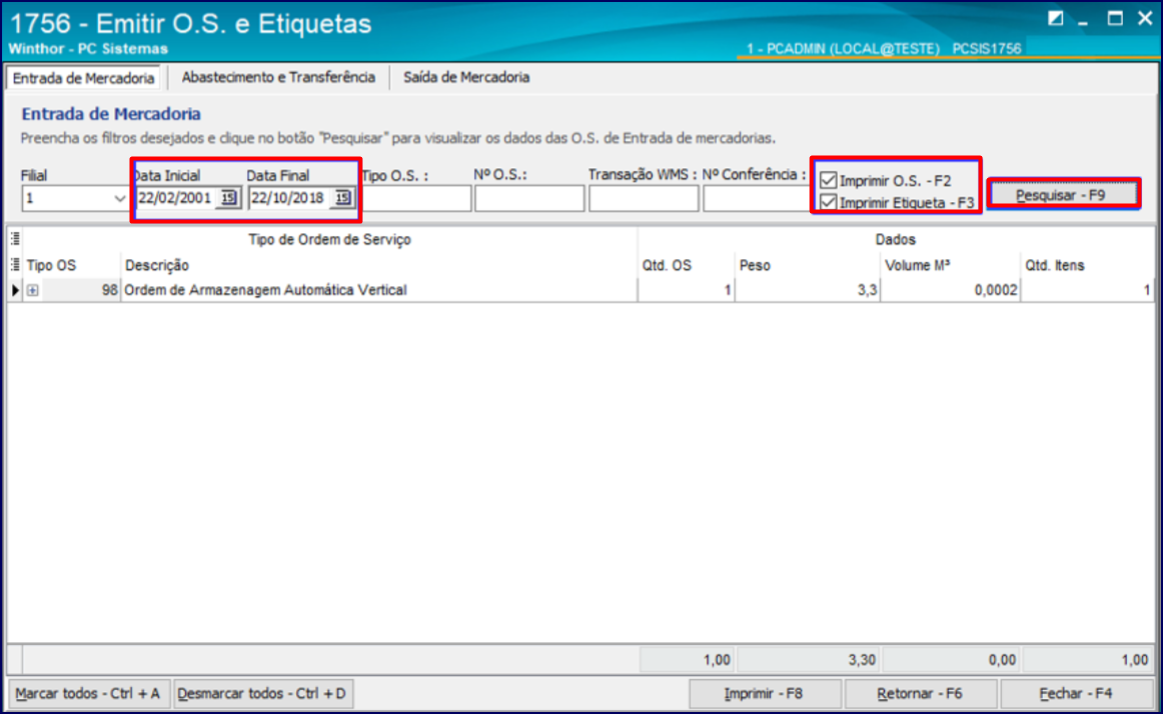Click Imprimir - F8 button

tap(765, 693)
